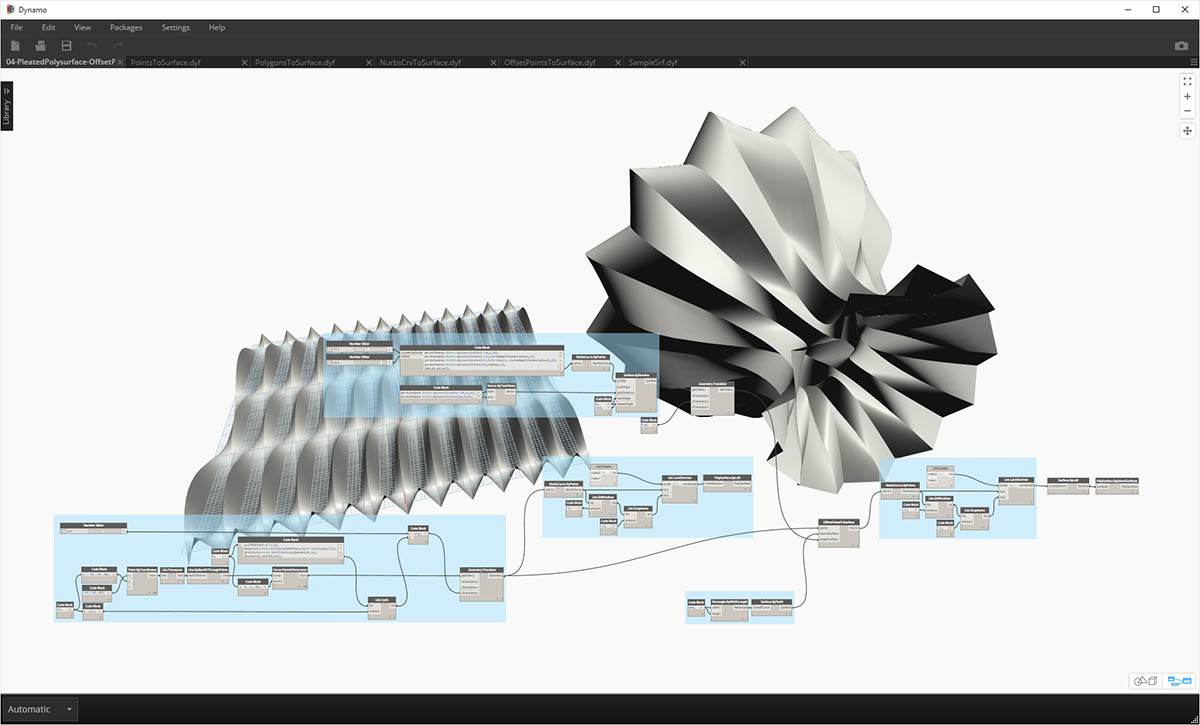Image resolution: width=1200 pixels, height=725 pixels.
Task: Select the SampleSrf.dyf tab
Action: 653,62
